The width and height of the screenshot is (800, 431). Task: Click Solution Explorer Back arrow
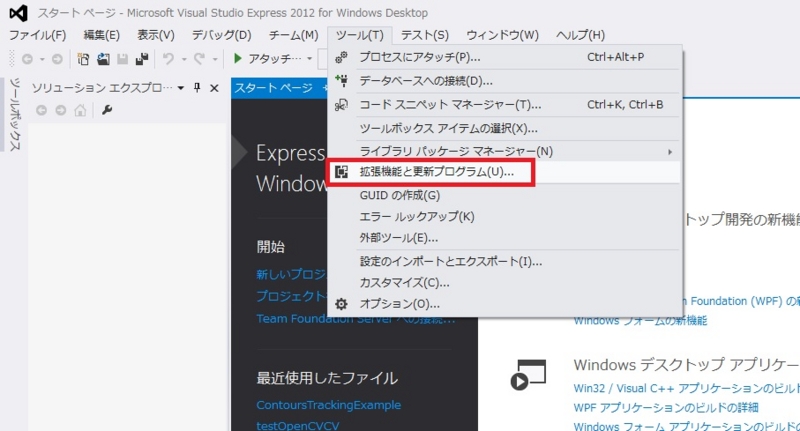41,110
